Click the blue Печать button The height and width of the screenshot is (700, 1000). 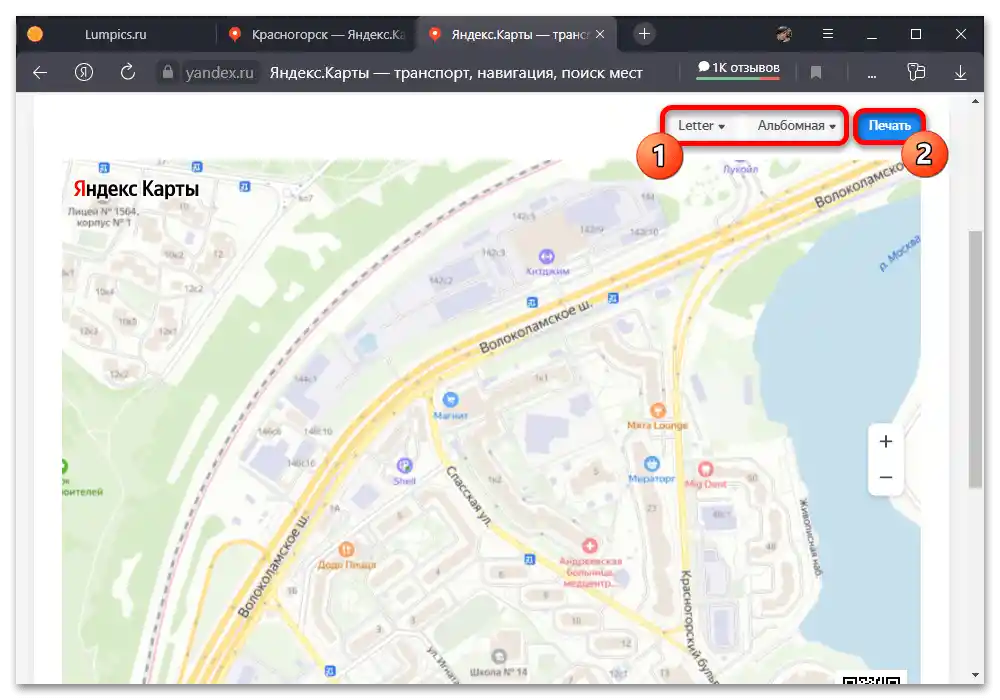click(889, 126)
